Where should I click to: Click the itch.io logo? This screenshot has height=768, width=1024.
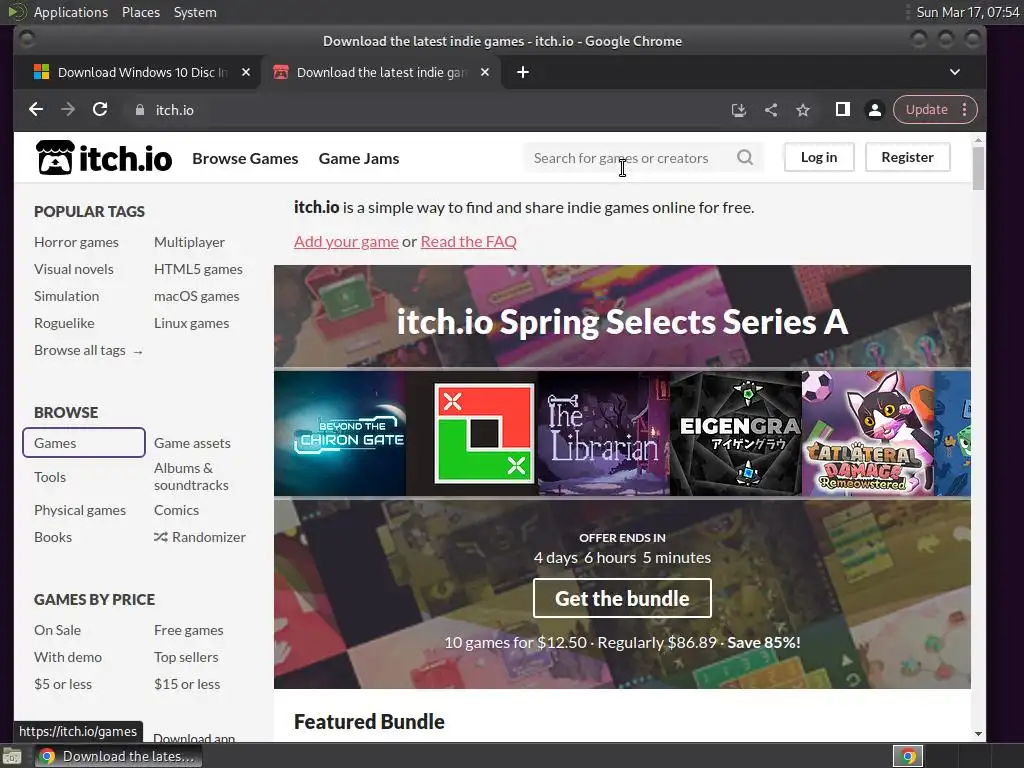coord(104,157)
